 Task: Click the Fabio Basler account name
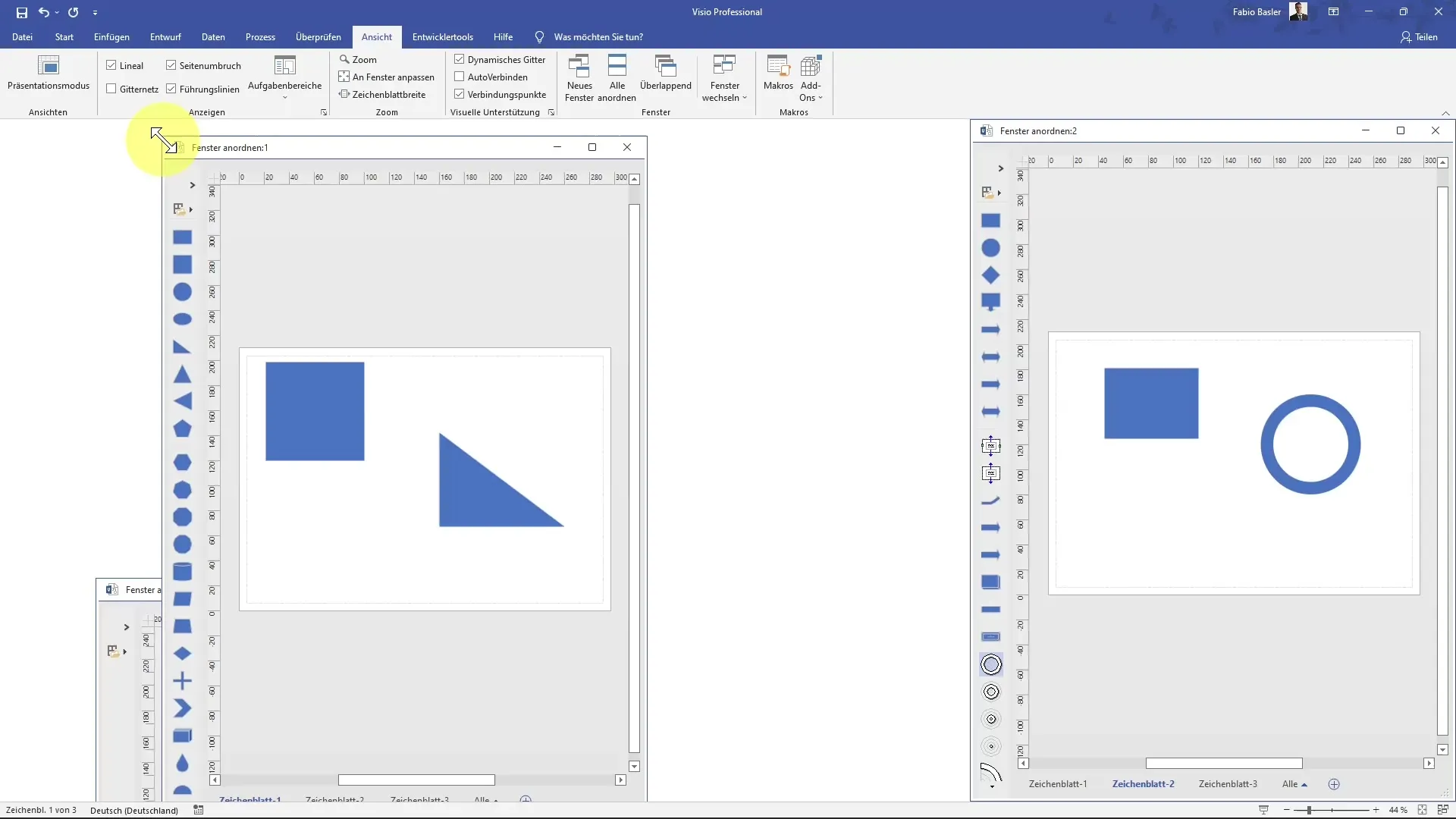1257,12
